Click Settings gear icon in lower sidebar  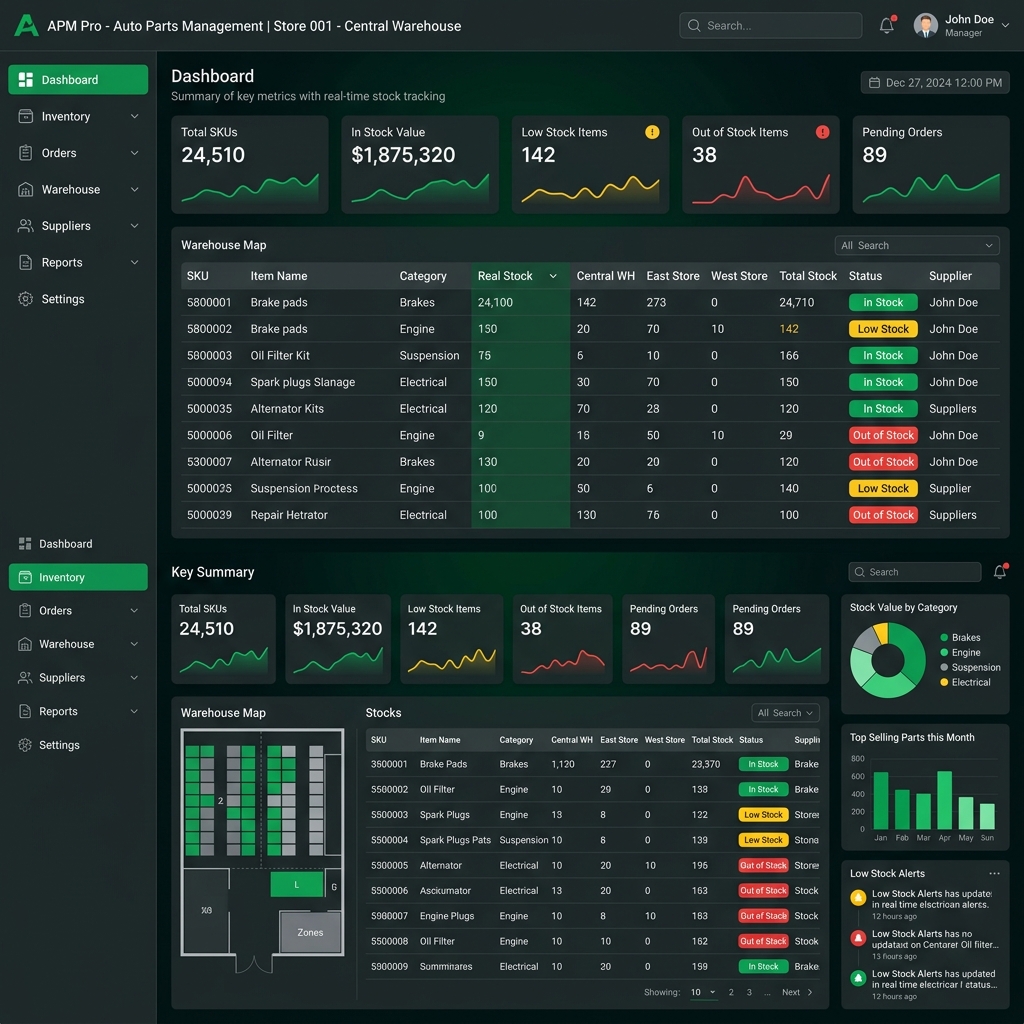25,745
